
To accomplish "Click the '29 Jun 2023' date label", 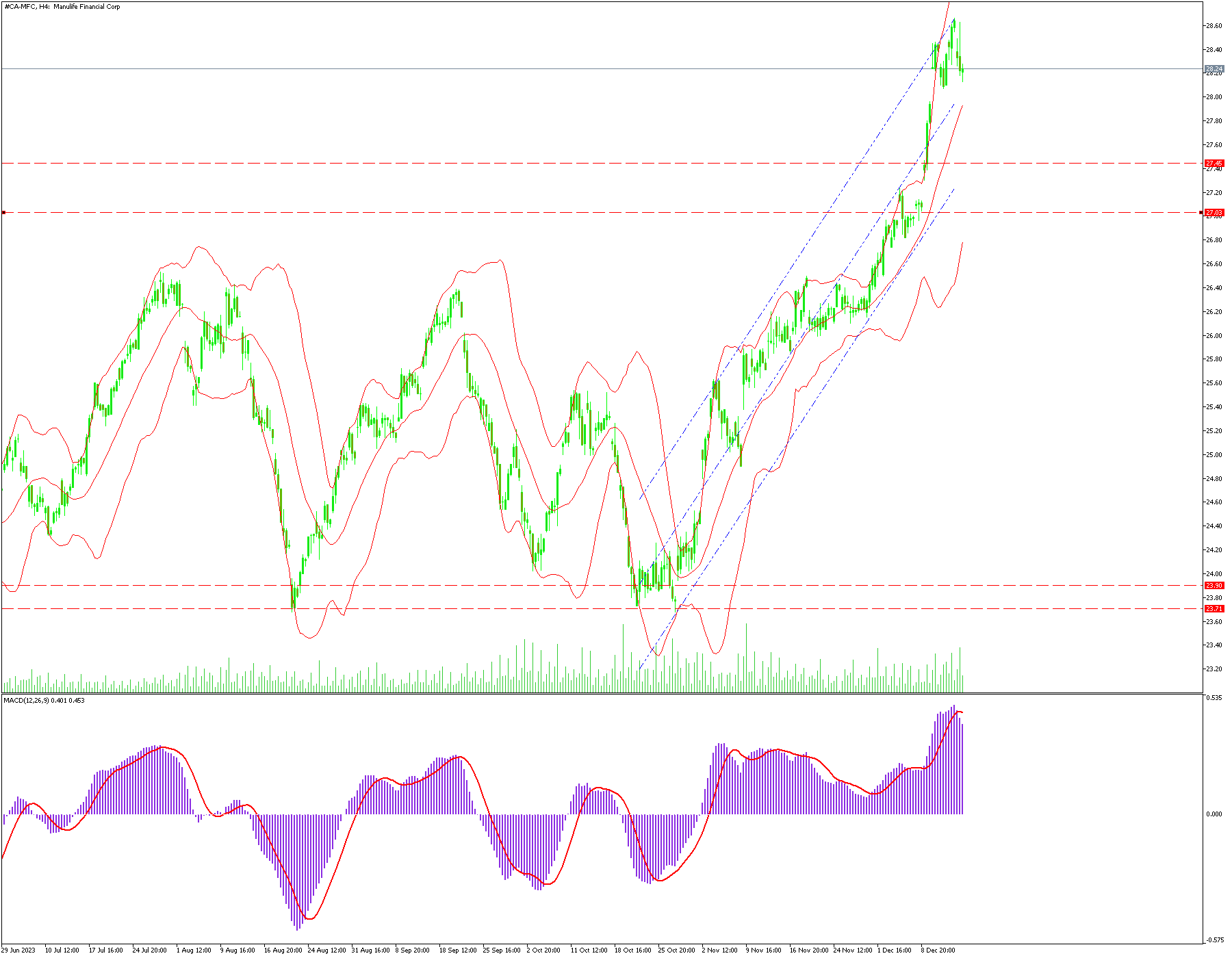I will click(x=18, y=950).
